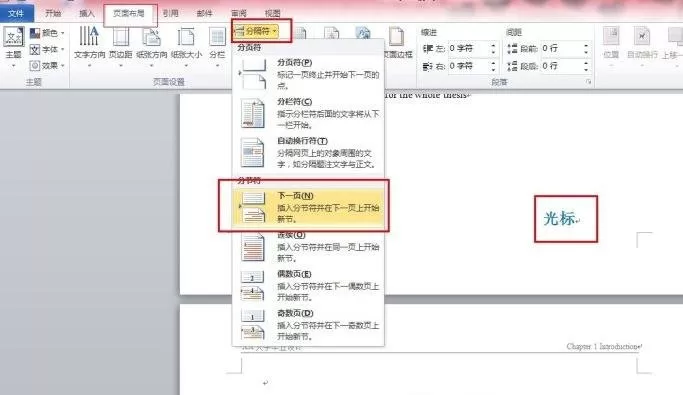Screen dimensions: 683x395
Task: Click the 光标 text in the document
Action: [560, 219]
